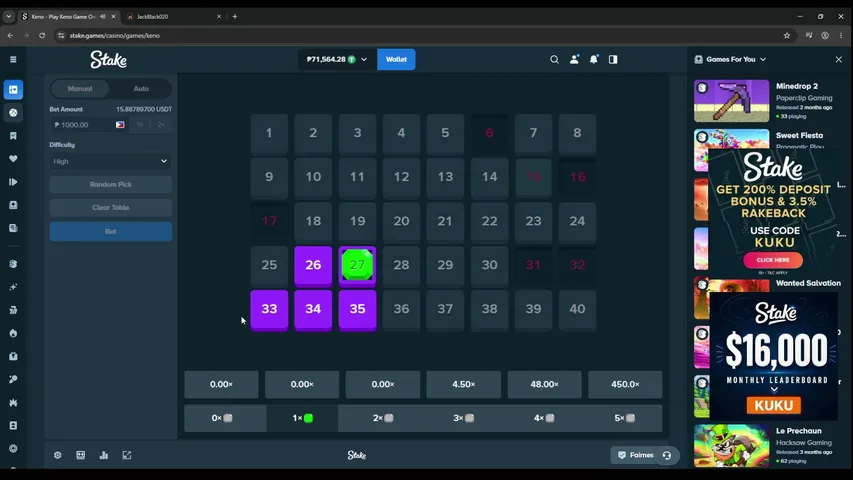Click the Fairness refresh icon
The height and width of the screenshot is (480, 853).
[667, 455]
